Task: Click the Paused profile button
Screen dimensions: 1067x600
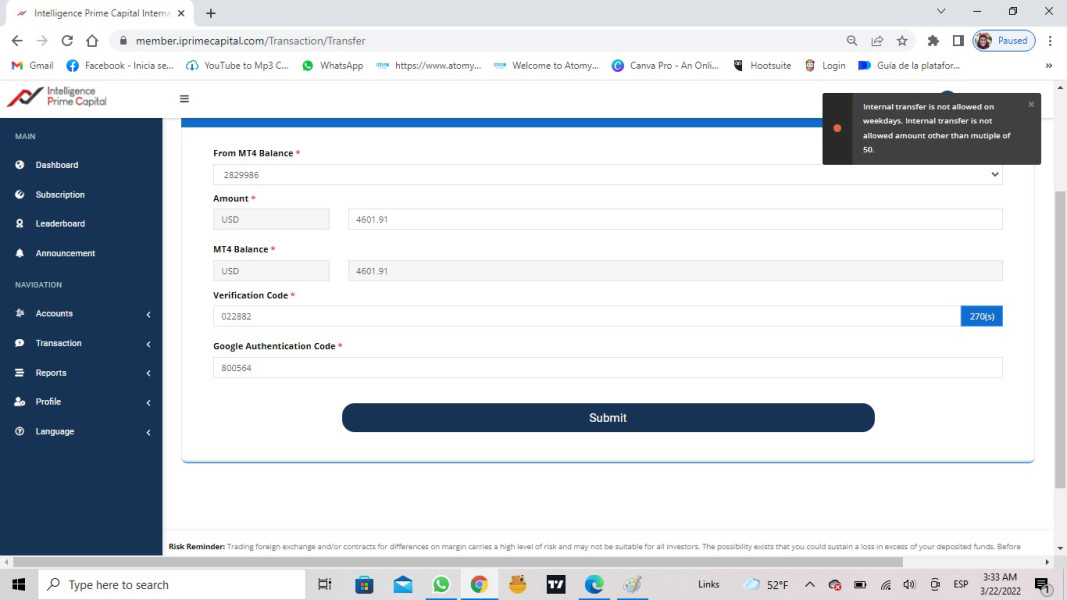Action: (1004, 41)
